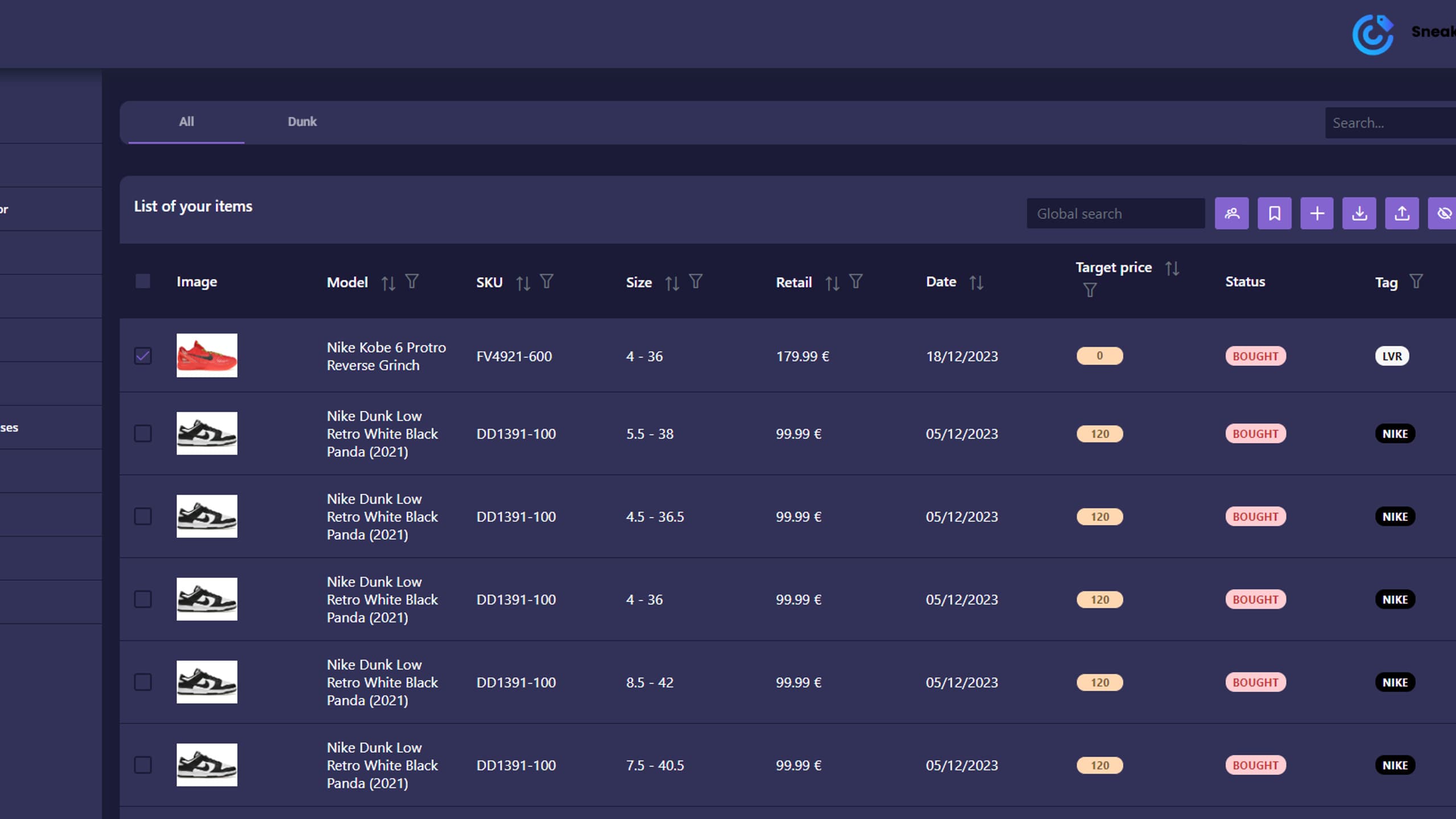Open the SKU column filter
Viewport: 1456px width, 819px height.
tap(547, 281)
